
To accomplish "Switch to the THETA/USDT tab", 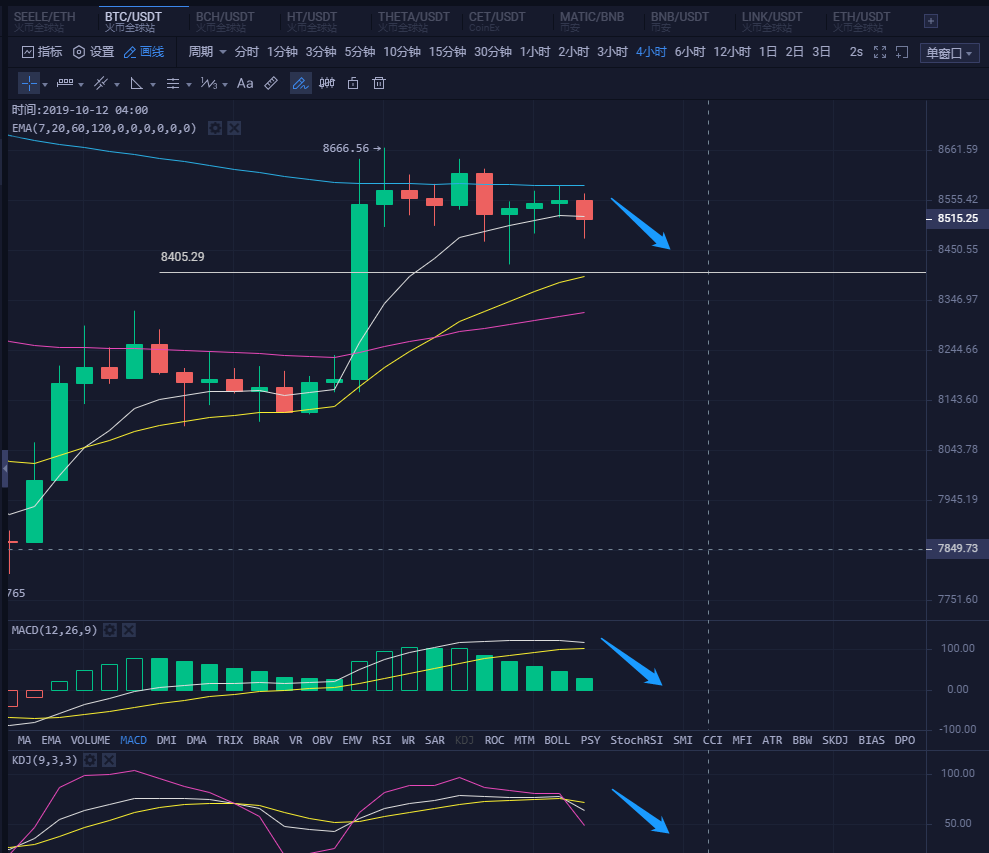I will pos(414,21).
